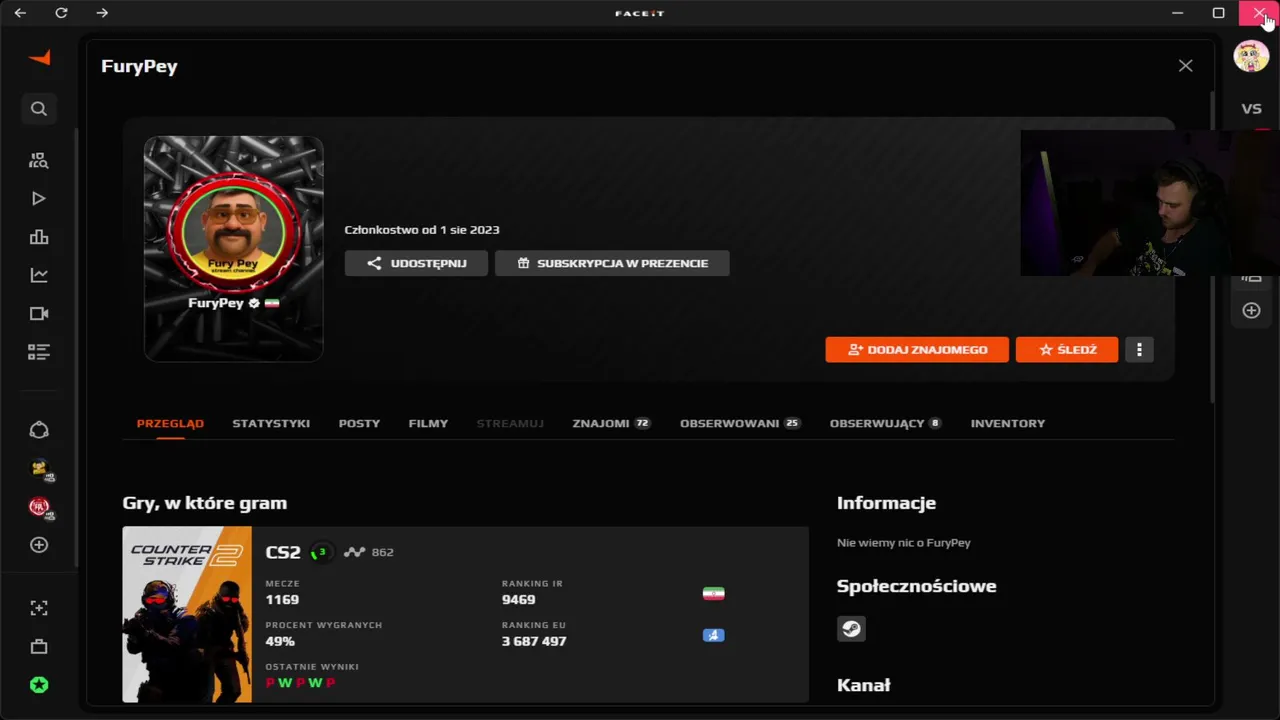Click DODAJ ZNAJOMEGO button
This screenshot has width=1280, height=720.
pos(917,349)
